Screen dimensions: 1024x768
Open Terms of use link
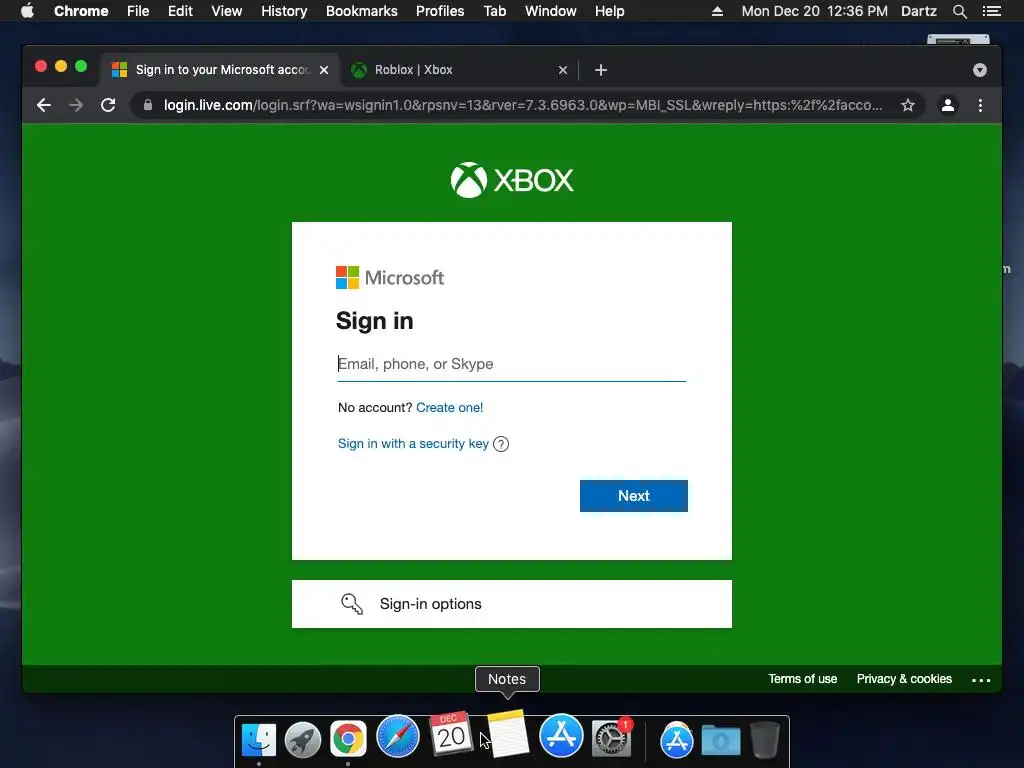pos(803,679)
